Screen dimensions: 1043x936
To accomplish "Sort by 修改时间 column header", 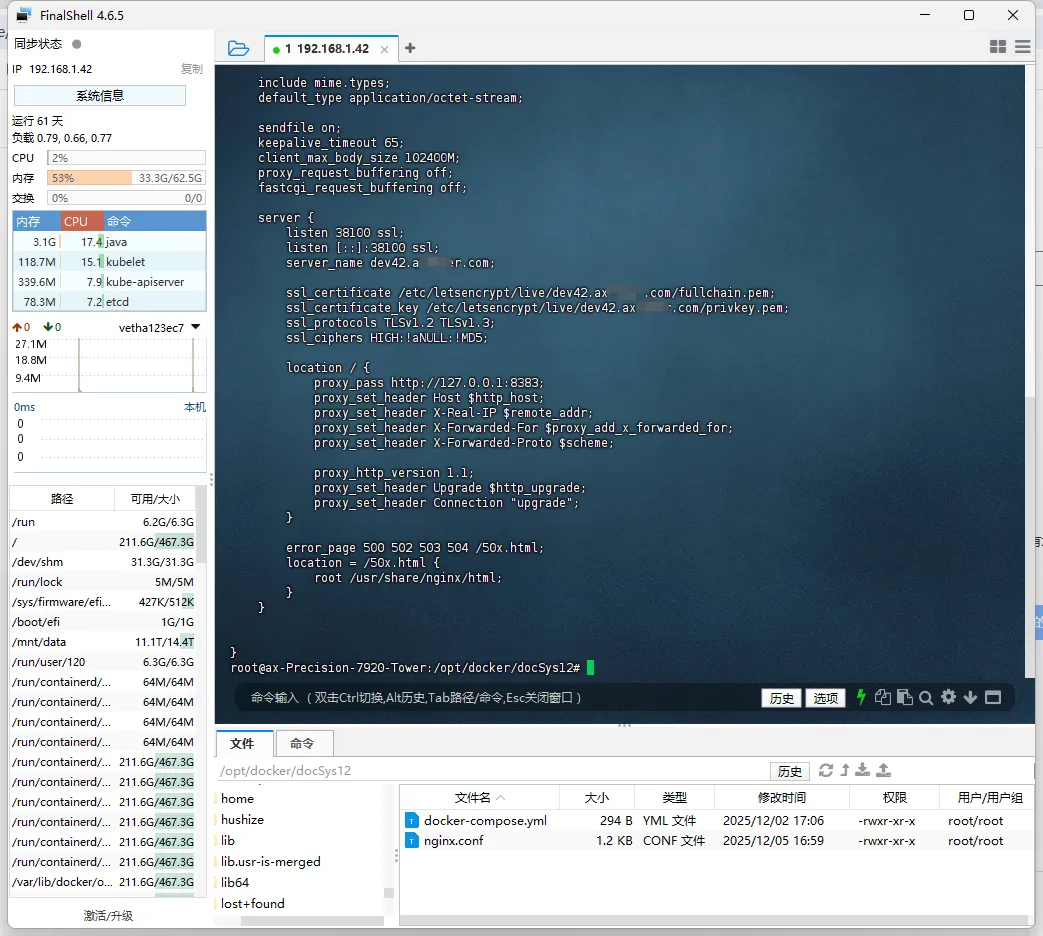I will tap(782, 797).
